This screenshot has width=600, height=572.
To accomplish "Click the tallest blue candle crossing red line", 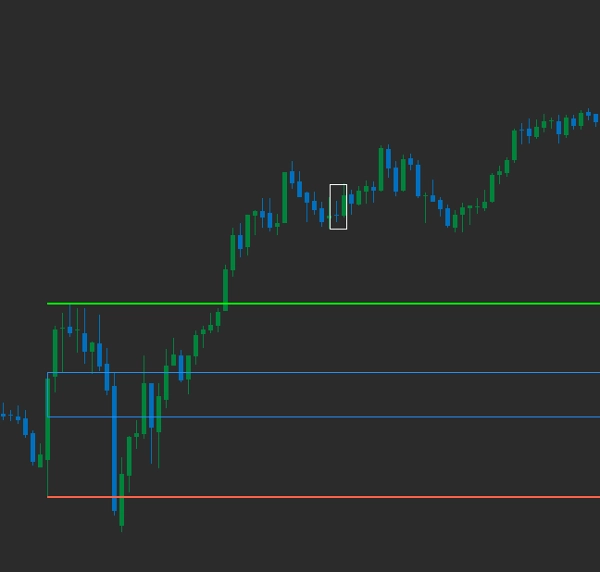I will click(x=114, y=445).
